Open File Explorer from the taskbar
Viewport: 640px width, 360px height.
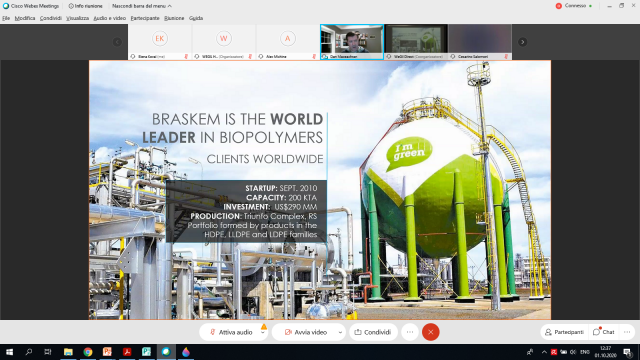tap(68, 352)
